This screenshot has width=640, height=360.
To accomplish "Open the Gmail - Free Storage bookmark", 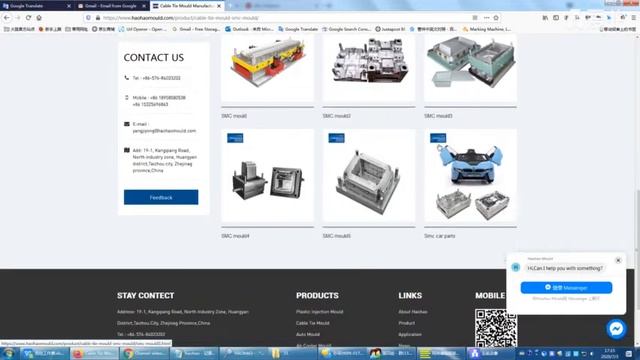I will 196,29.
